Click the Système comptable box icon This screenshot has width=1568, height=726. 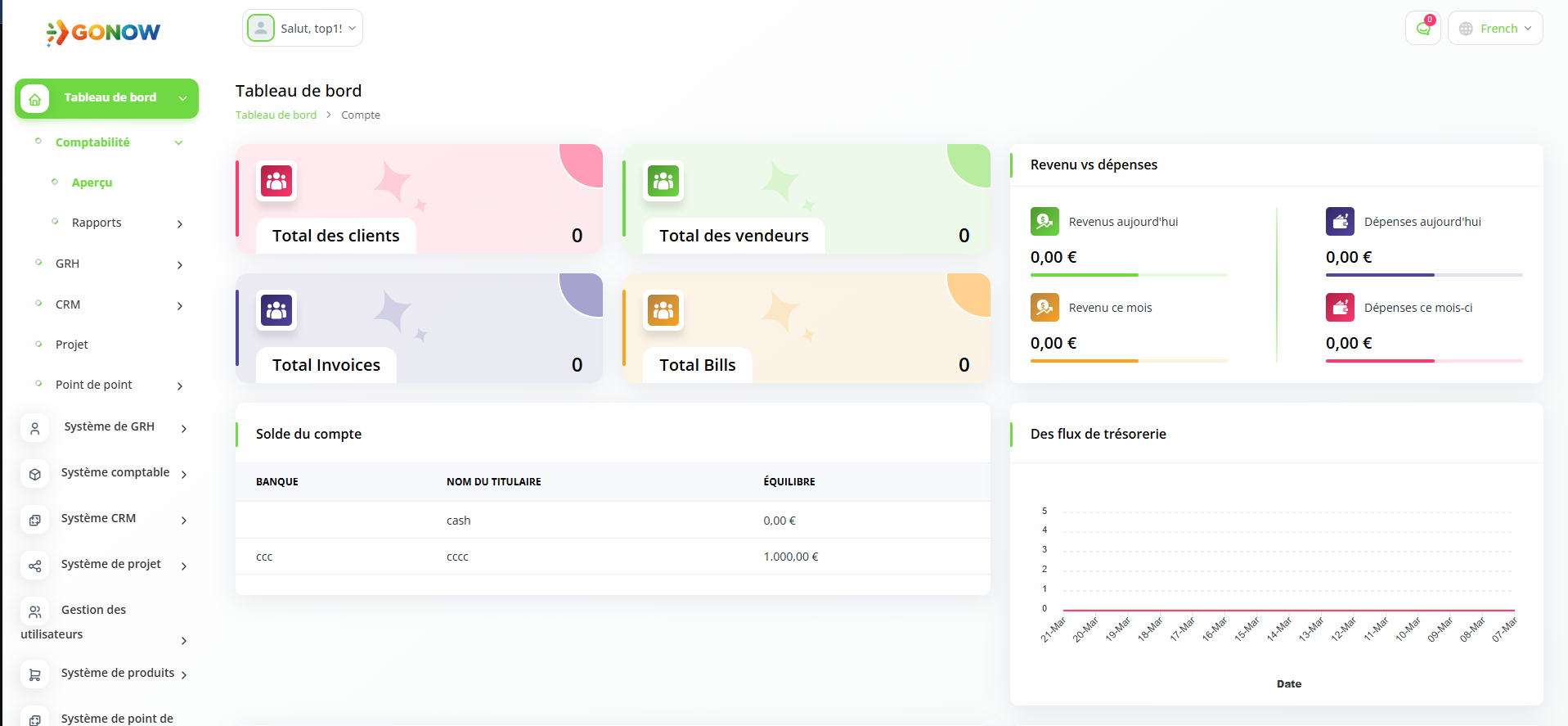(x=34, y=474)
